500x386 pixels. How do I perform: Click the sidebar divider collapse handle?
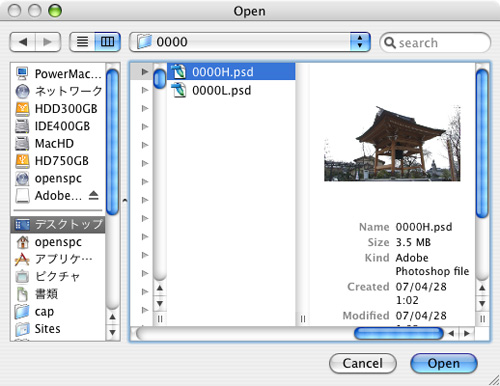[125, 201]
